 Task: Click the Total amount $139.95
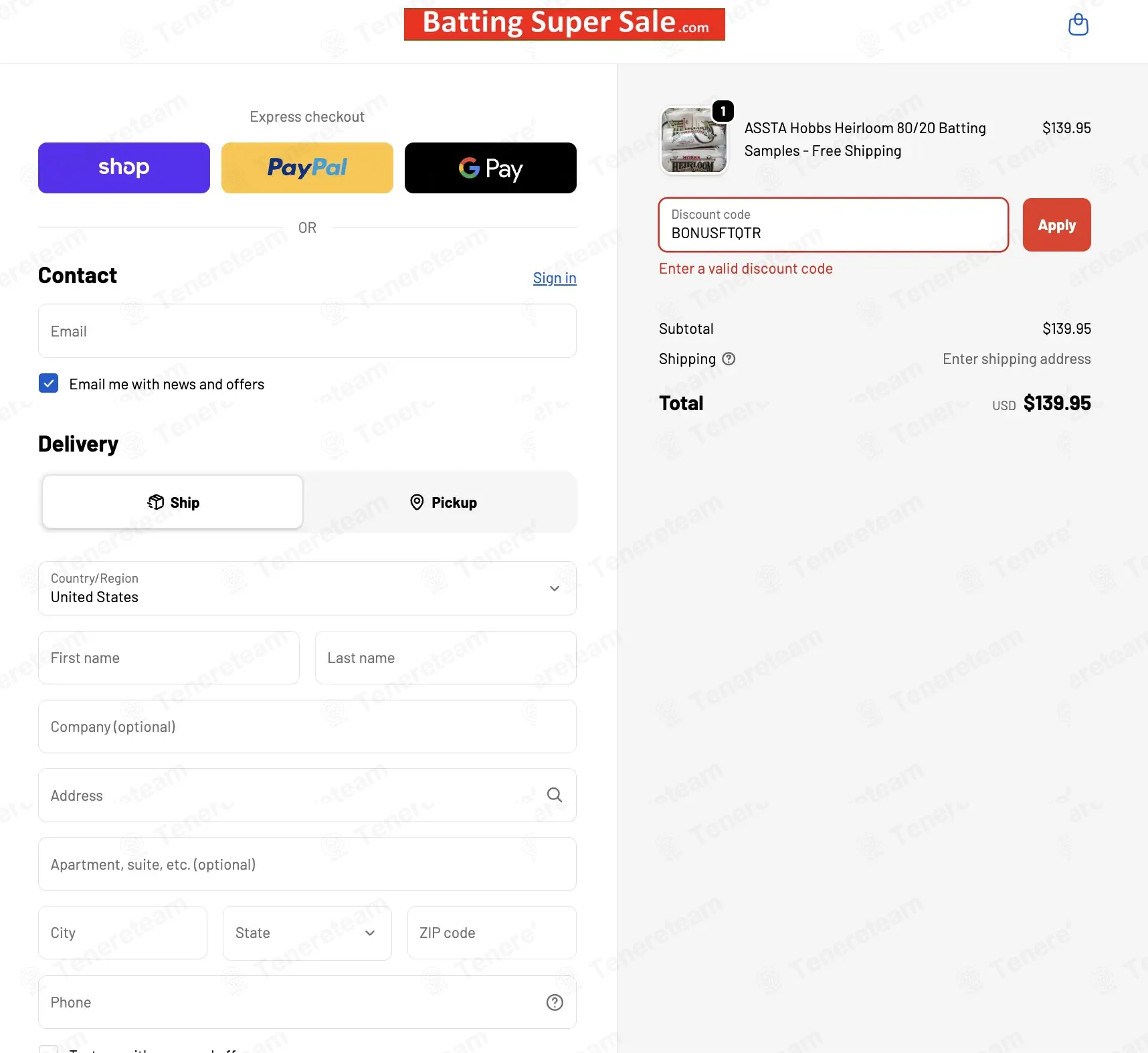[x=1057, y=403]
